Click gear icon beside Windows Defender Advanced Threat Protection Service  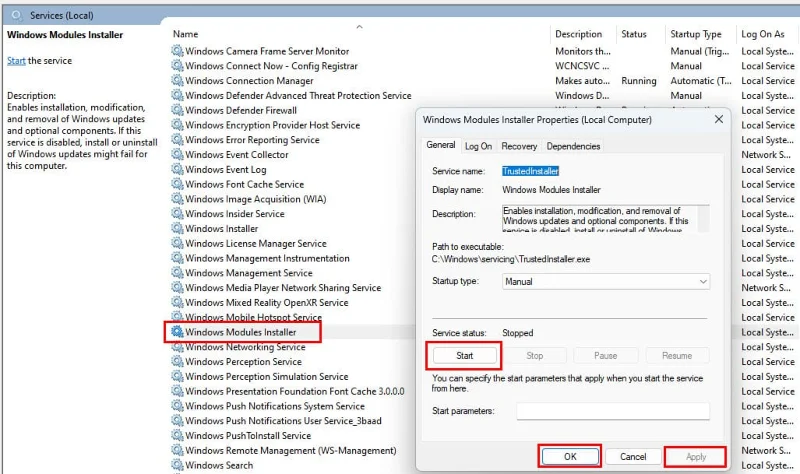[x=177, y=95]
